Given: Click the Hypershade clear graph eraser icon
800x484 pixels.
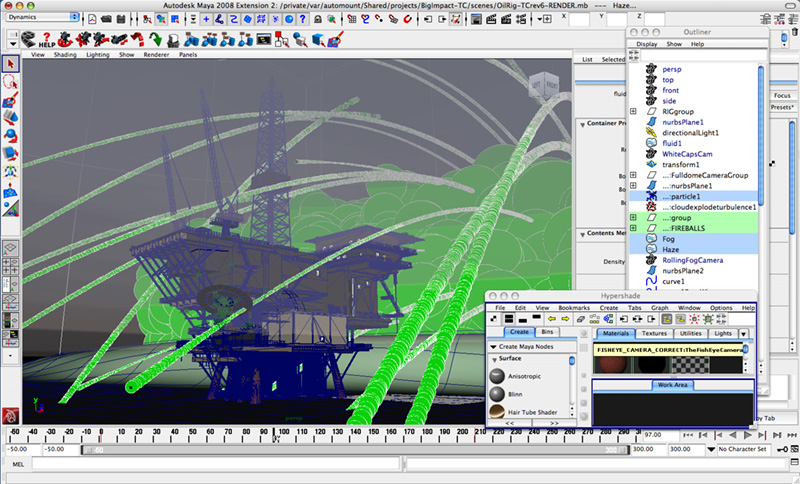Looking at the screenshot, I should (x=581, y=319).
